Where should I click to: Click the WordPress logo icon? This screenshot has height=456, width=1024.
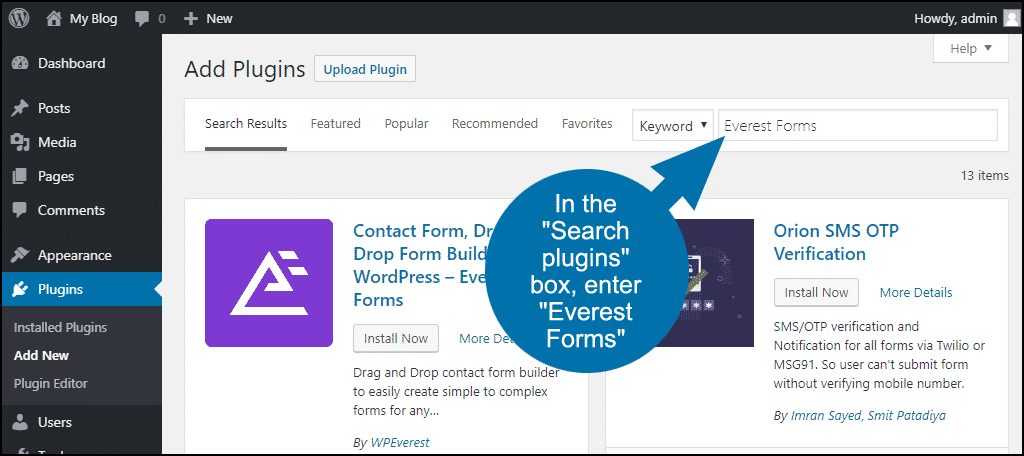point(19,18)
